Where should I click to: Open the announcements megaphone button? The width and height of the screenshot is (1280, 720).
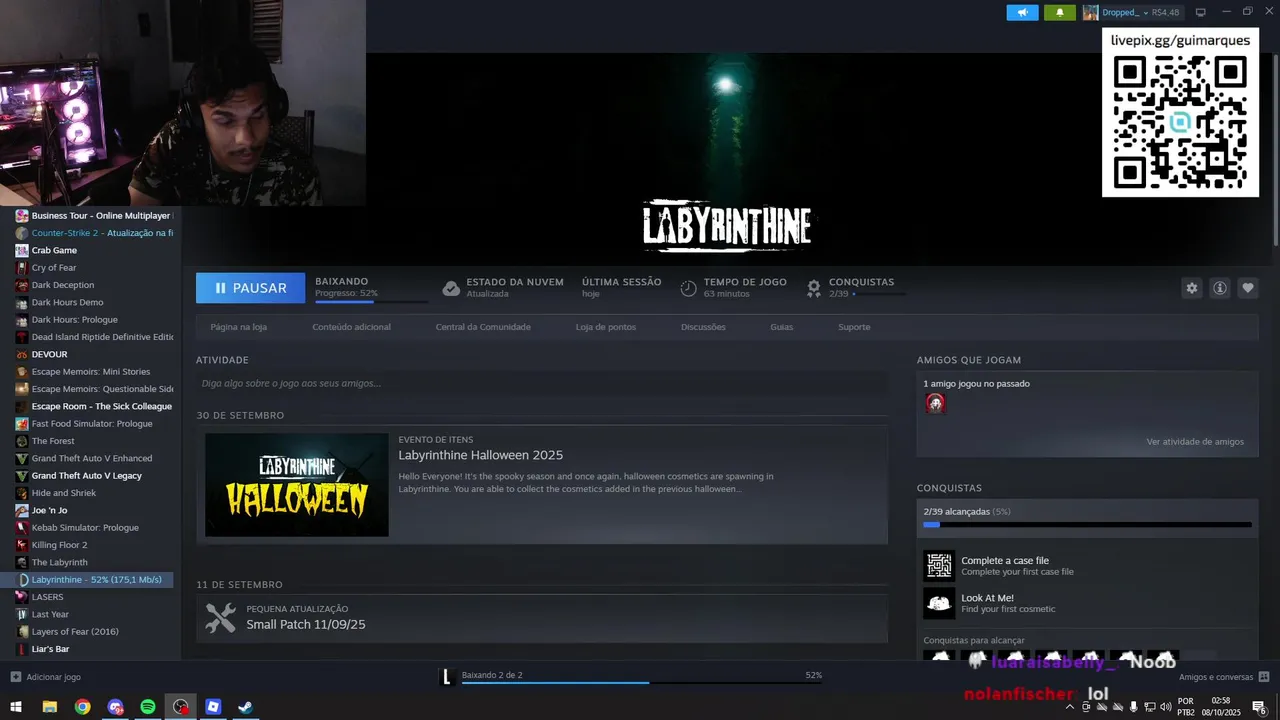pyautogui.click(x=1022, y=12)
